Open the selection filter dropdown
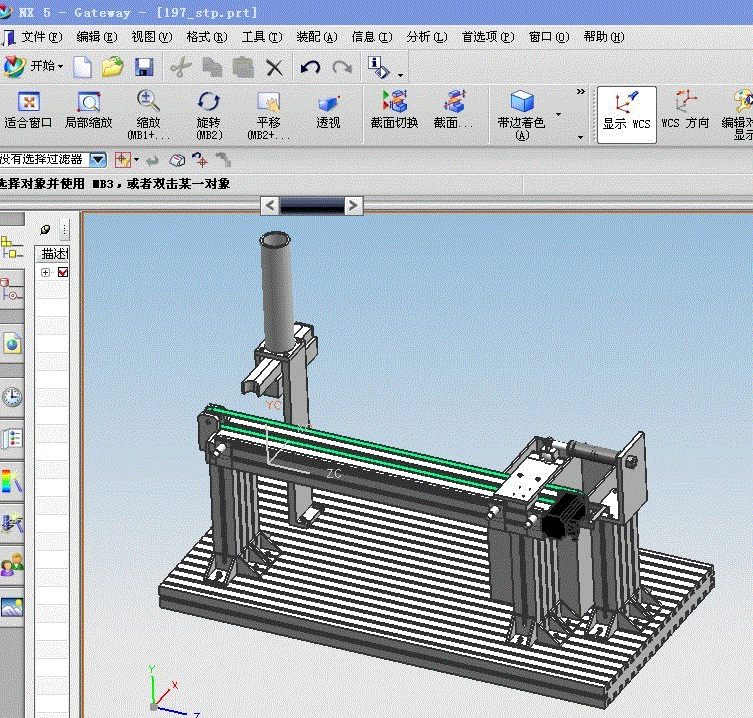Image resolution: width=753 pixels, height=718 pixels. pyautogui.click(x=98, y=159)
